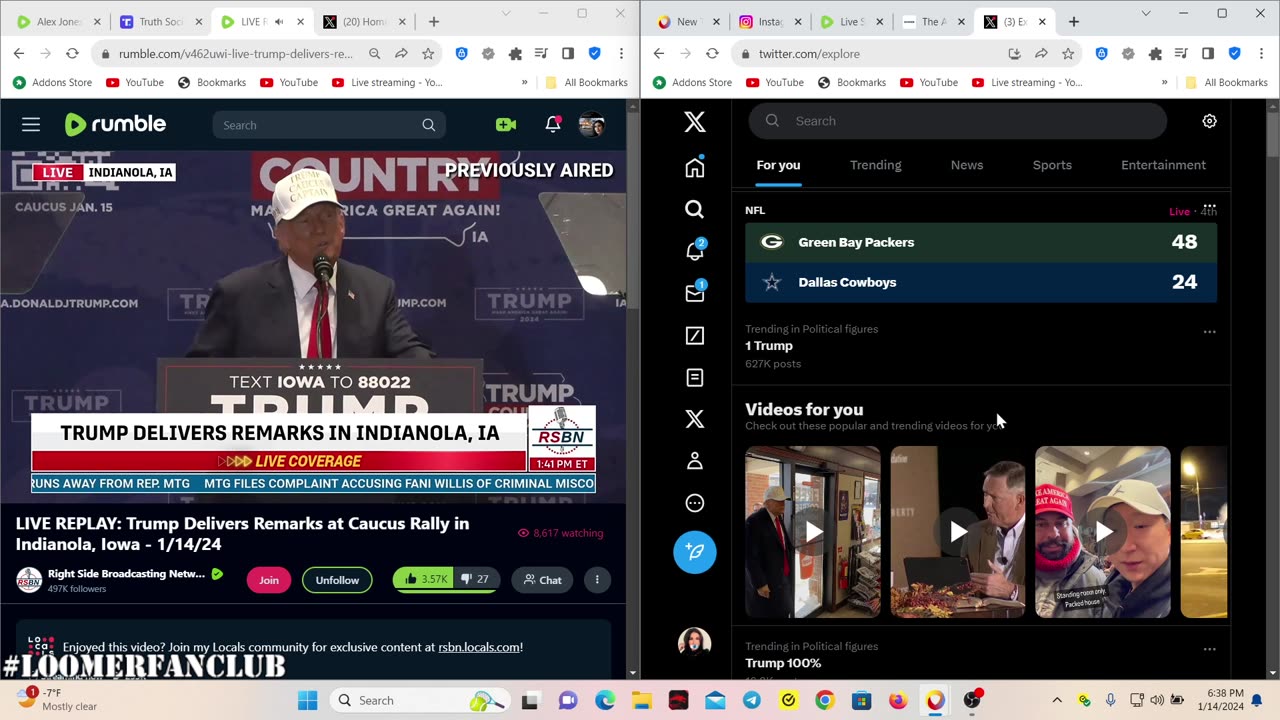Open X account avatar at sidebar bottom

click(x=694, y=642)
